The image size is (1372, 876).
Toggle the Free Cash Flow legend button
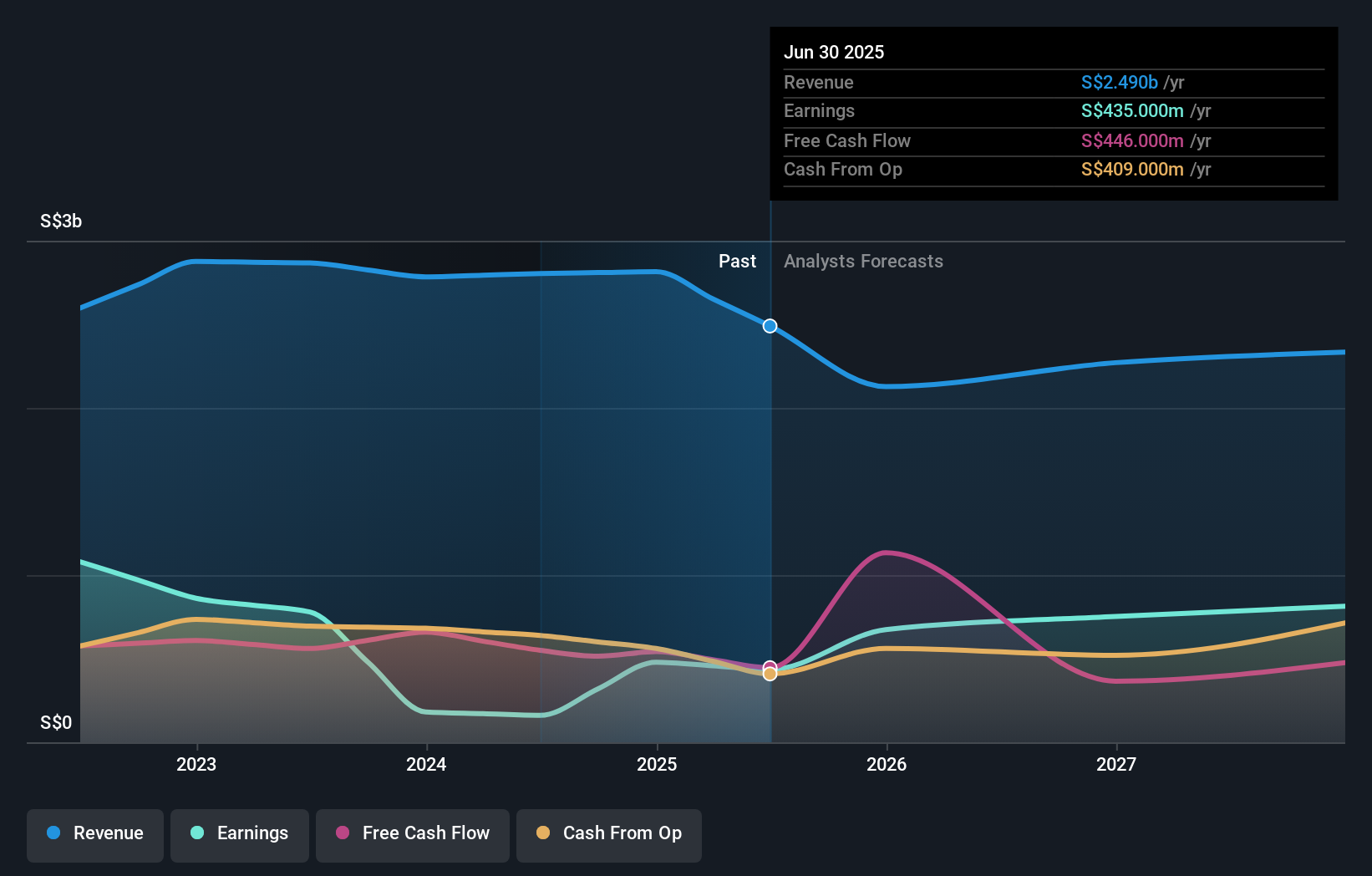(x=413, y=835)
